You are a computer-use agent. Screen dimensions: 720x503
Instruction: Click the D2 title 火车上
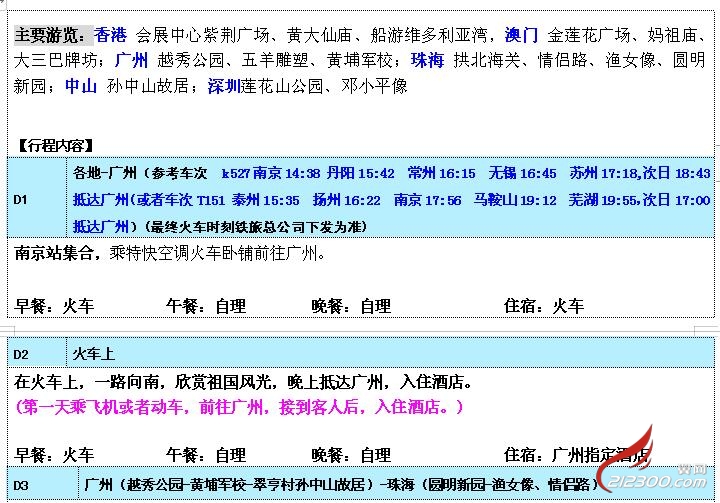click(94, 354)
